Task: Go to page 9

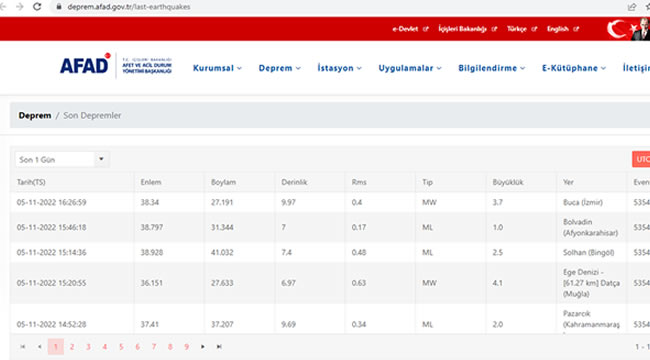Action: [x=187, y=347]
